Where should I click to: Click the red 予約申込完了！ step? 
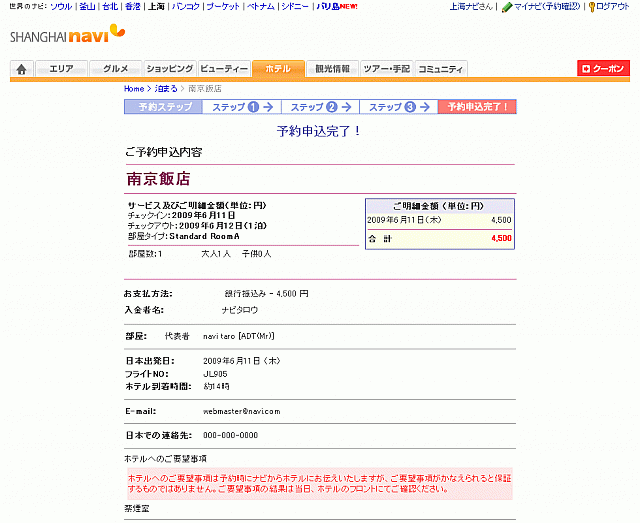click(477, 107)
